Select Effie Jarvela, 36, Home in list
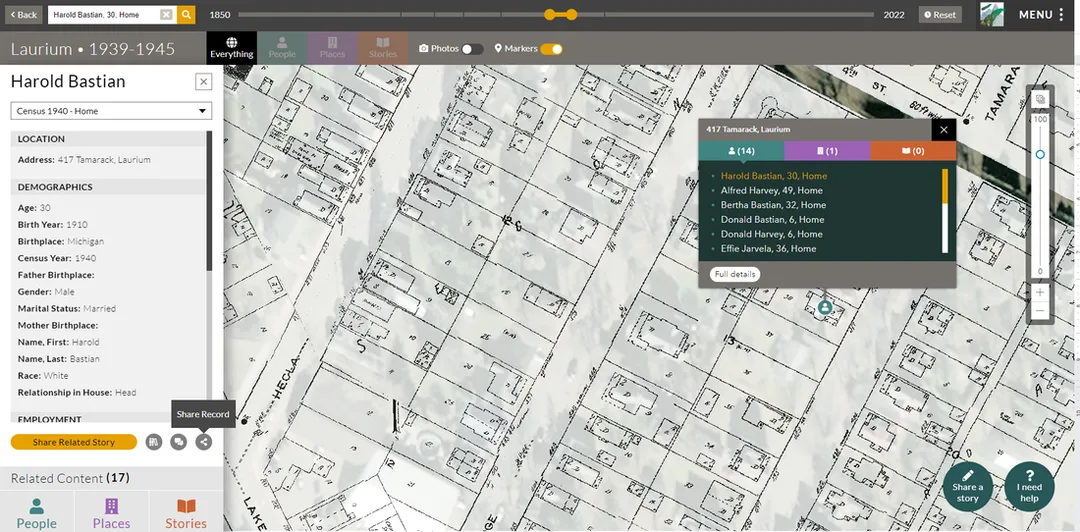This screenshot has height=532, width=1080. (768, 248)
